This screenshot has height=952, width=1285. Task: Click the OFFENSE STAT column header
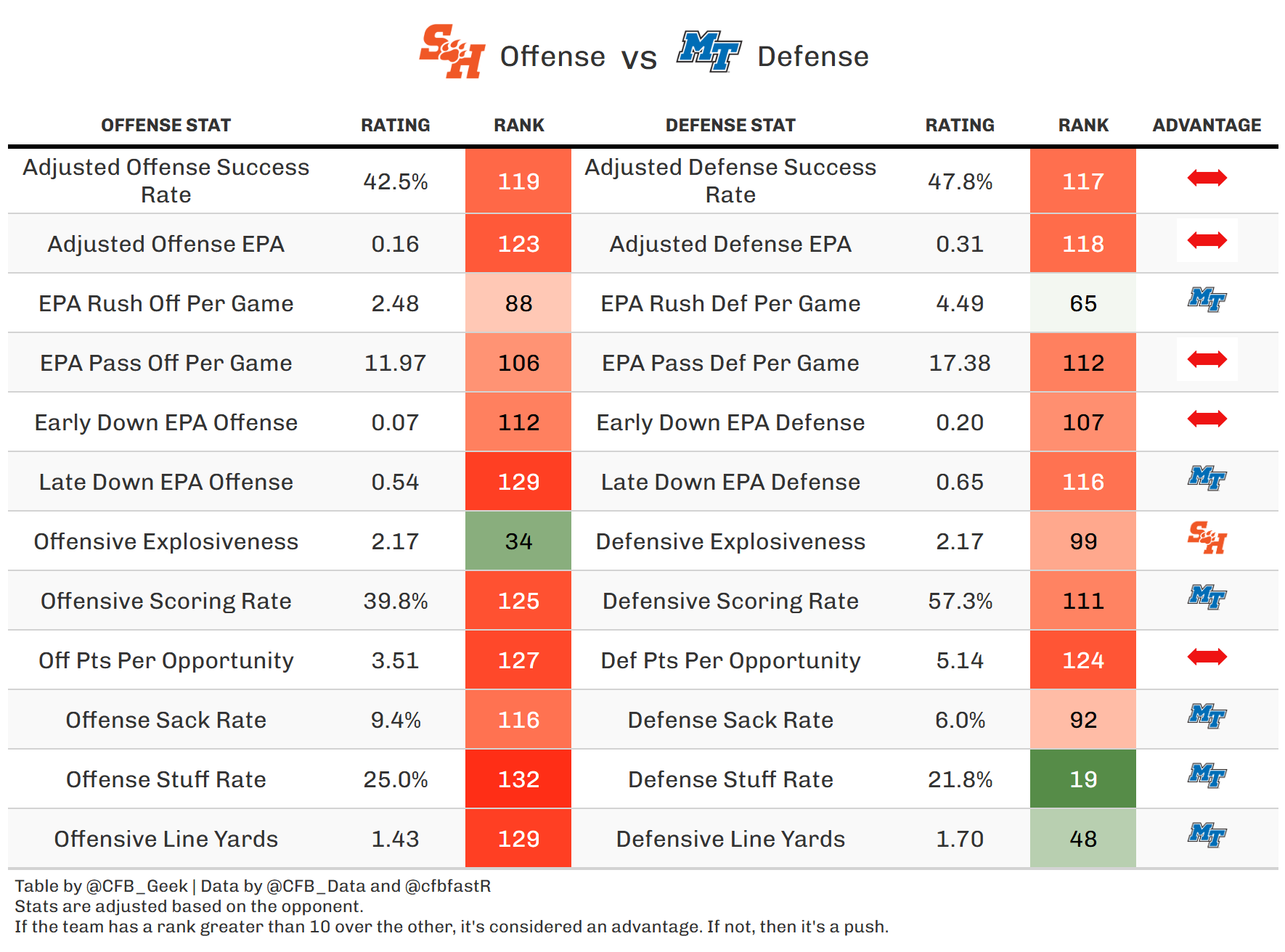pos(166,126)
